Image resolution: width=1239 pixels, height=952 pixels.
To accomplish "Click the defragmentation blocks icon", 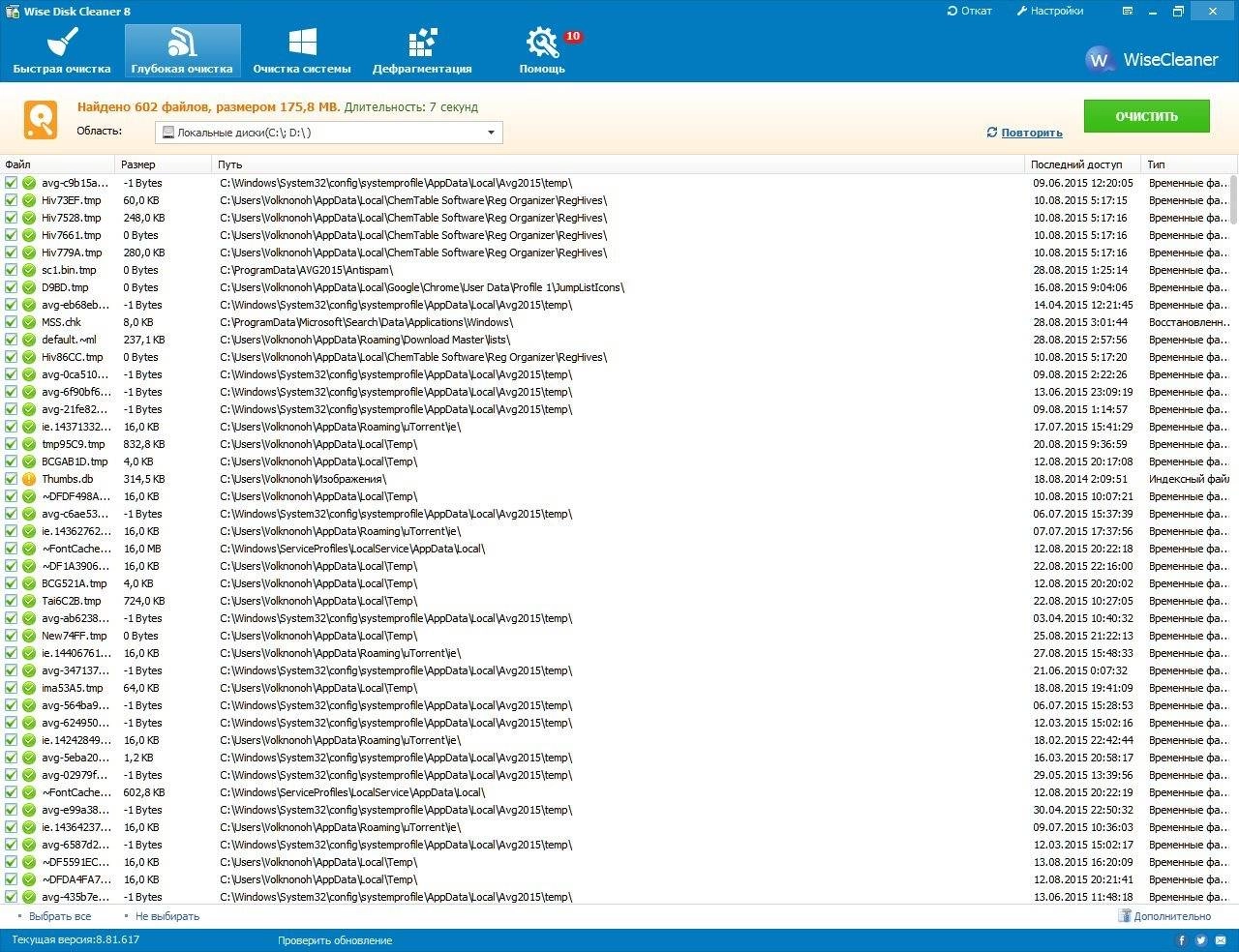I will click(x=422, y=43).
